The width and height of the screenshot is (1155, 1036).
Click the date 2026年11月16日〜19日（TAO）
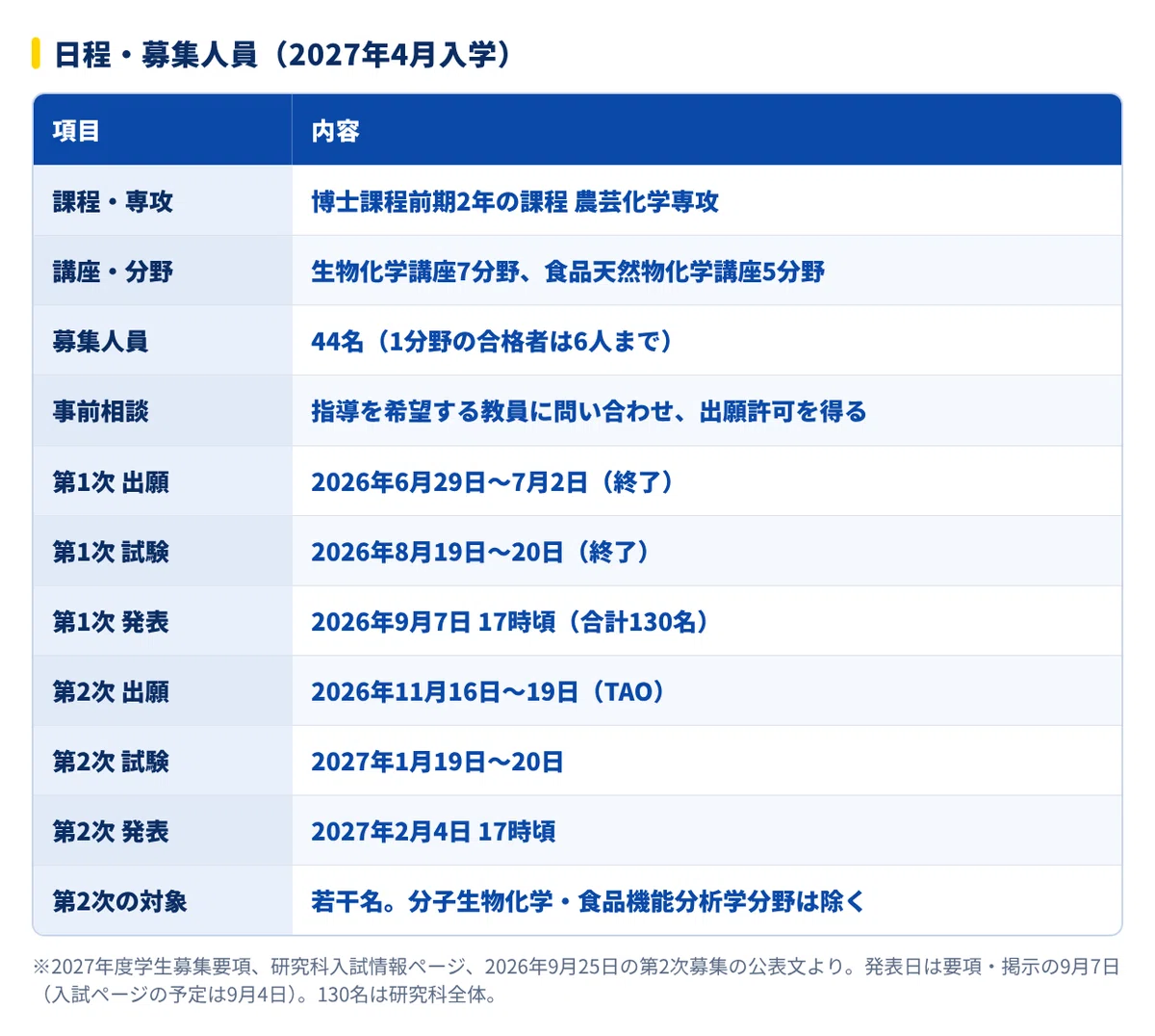[x=490, y=691]
